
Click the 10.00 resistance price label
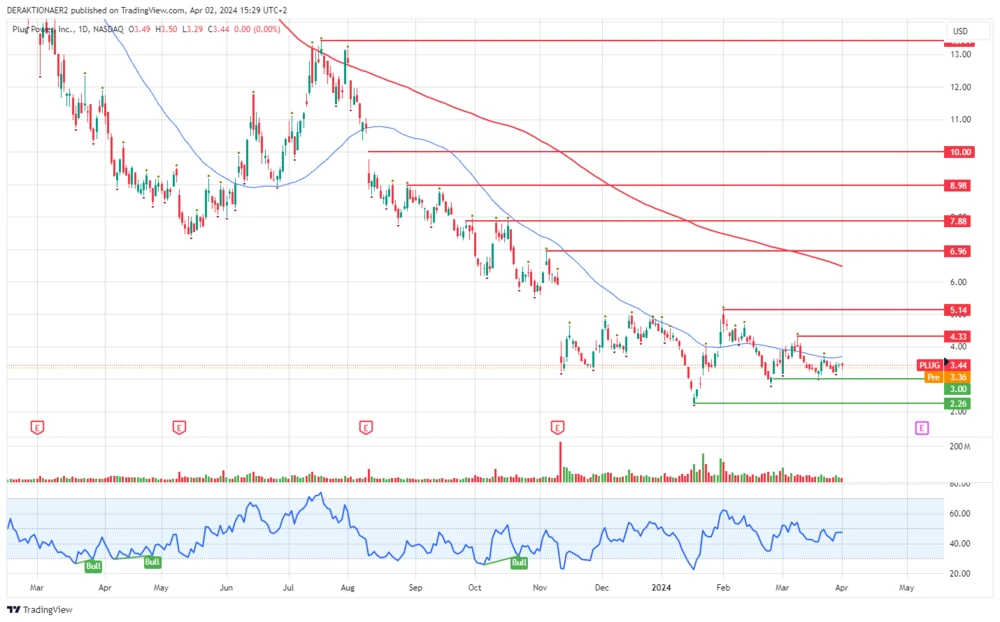(959, 152)
